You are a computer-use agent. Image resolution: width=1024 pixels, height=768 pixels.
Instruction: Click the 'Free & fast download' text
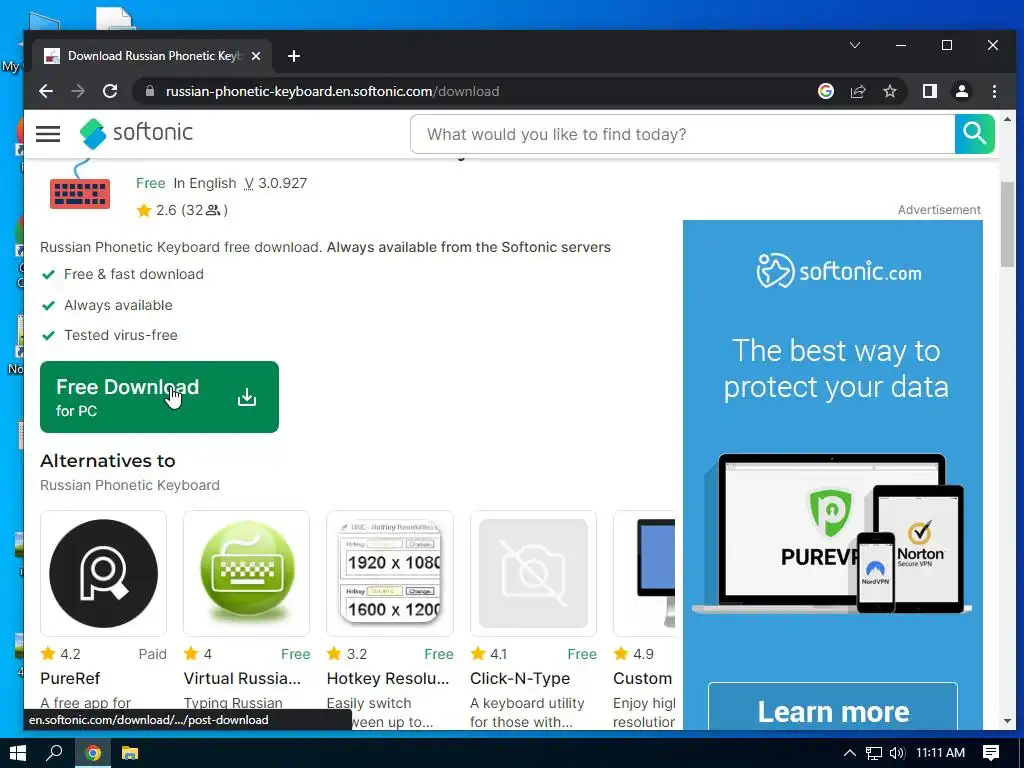pos(134,274)
